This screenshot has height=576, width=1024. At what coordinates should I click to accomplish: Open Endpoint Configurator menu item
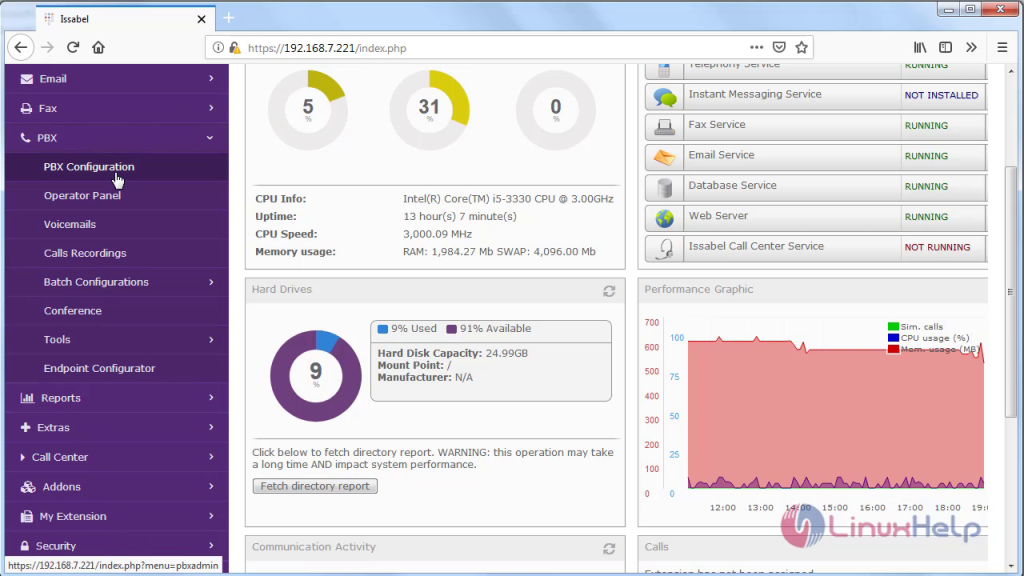click(116, 368)
